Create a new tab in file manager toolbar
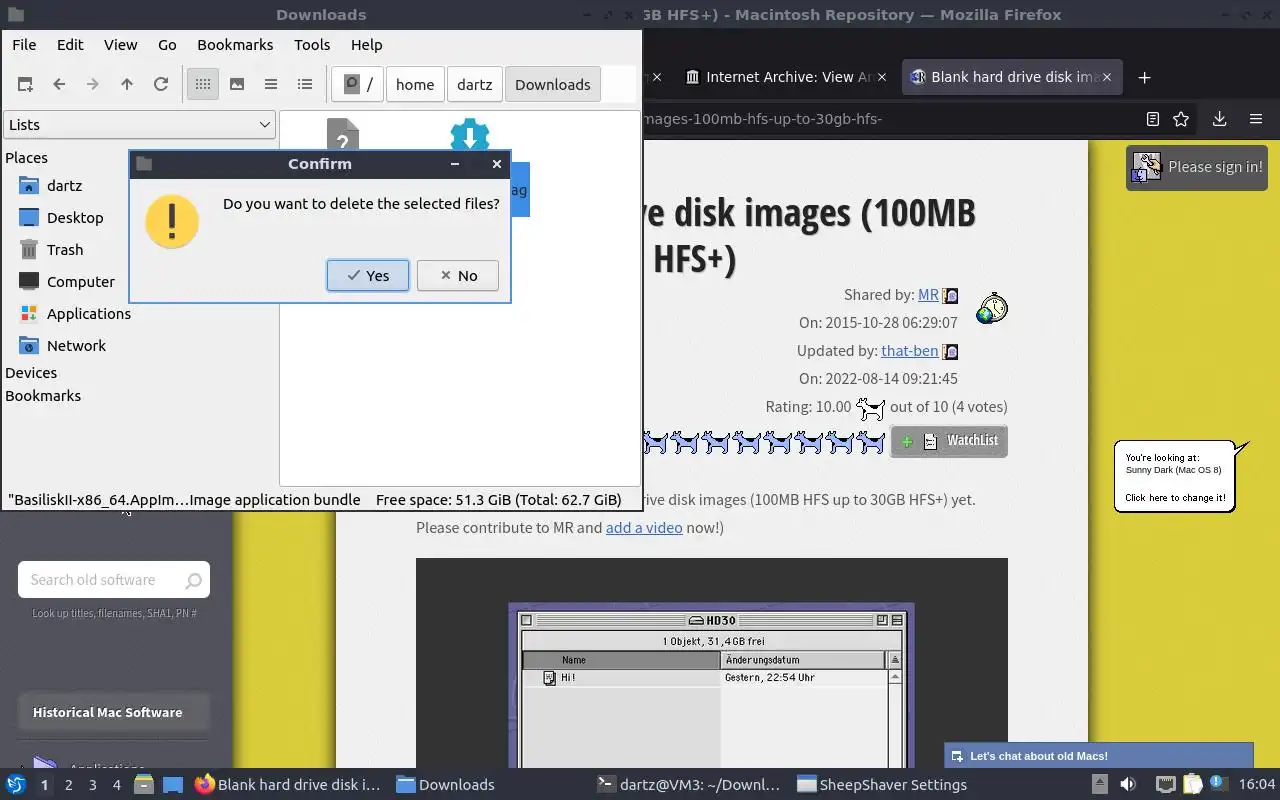The height and width of the screenshot is (800, 1280). click(25, 85)
